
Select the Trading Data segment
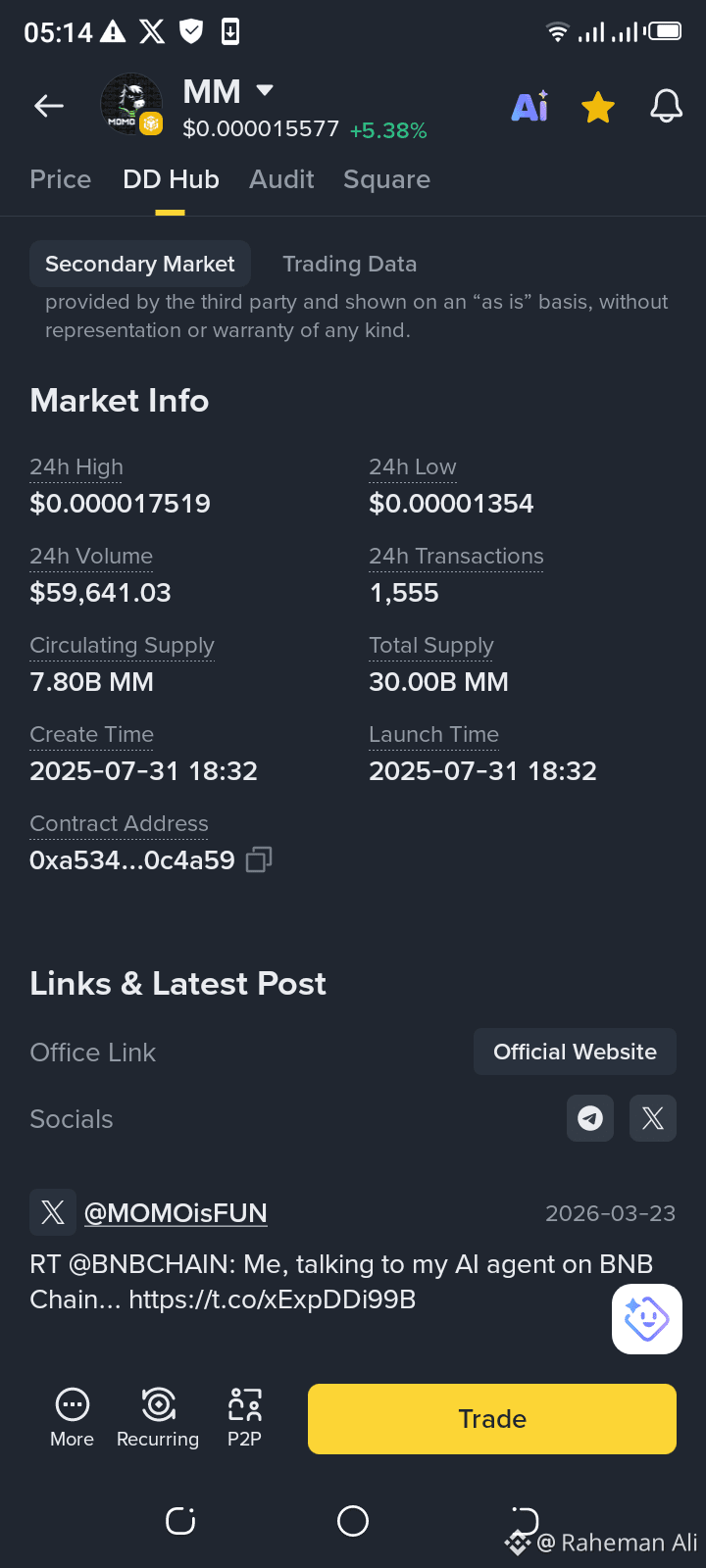(x=350, y=264)
